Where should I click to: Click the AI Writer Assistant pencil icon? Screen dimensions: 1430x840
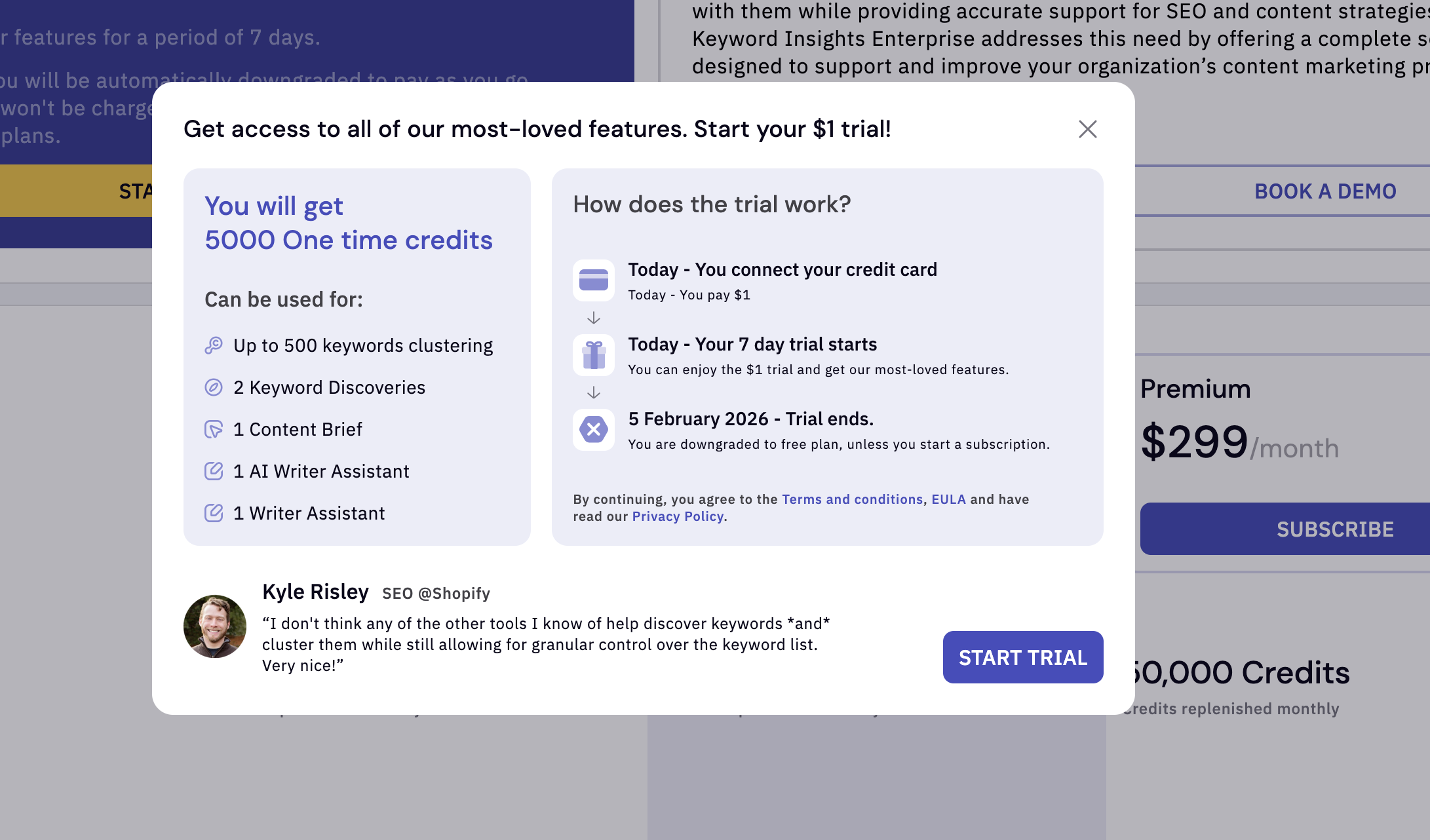[214, 471]
